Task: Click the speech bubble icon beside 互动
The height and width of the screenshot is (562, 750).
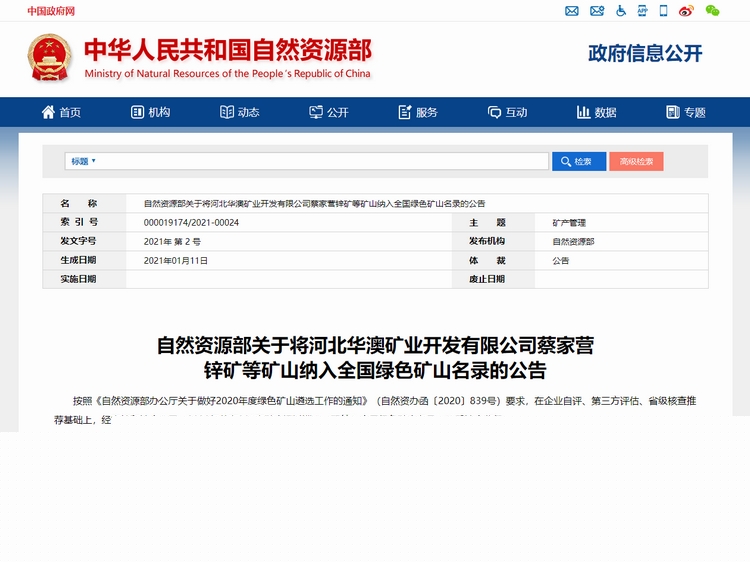Action: click(494, 112)
